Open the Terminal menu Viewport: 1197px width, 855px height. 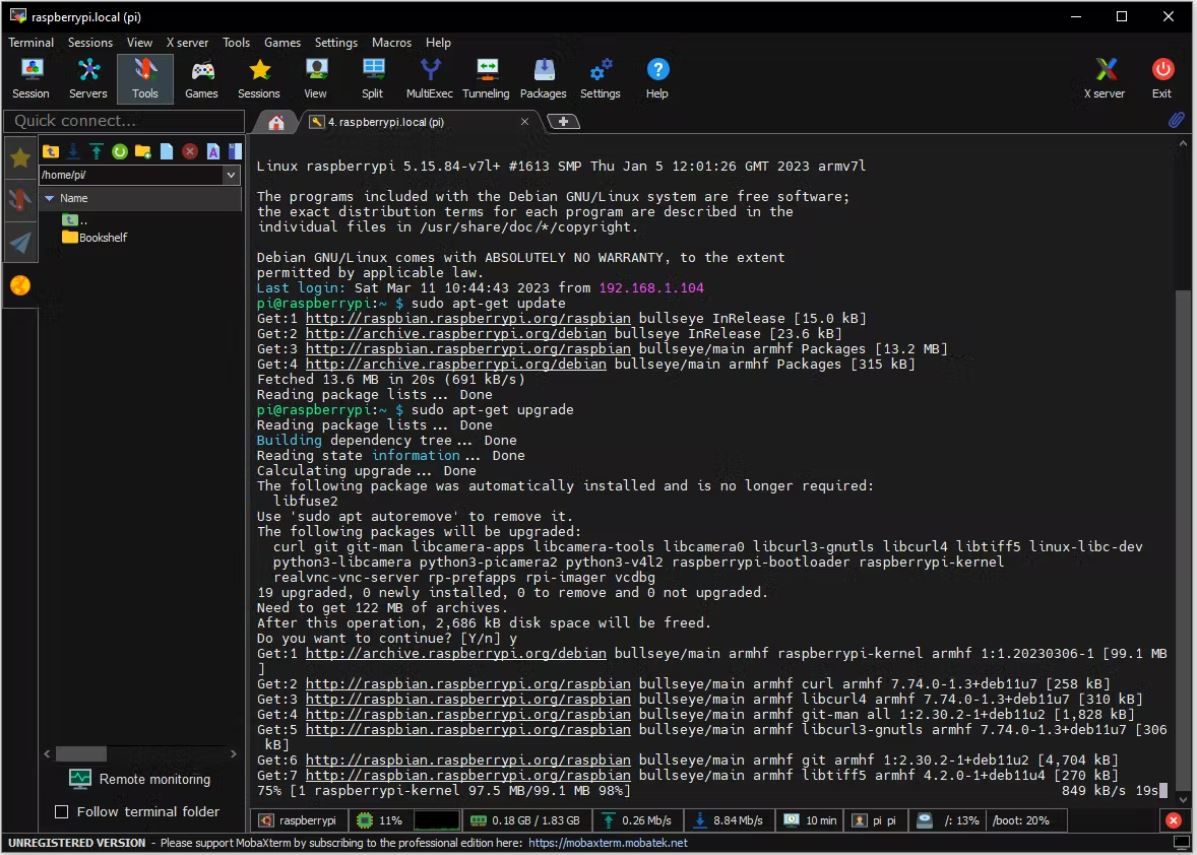tap(31, 43)
